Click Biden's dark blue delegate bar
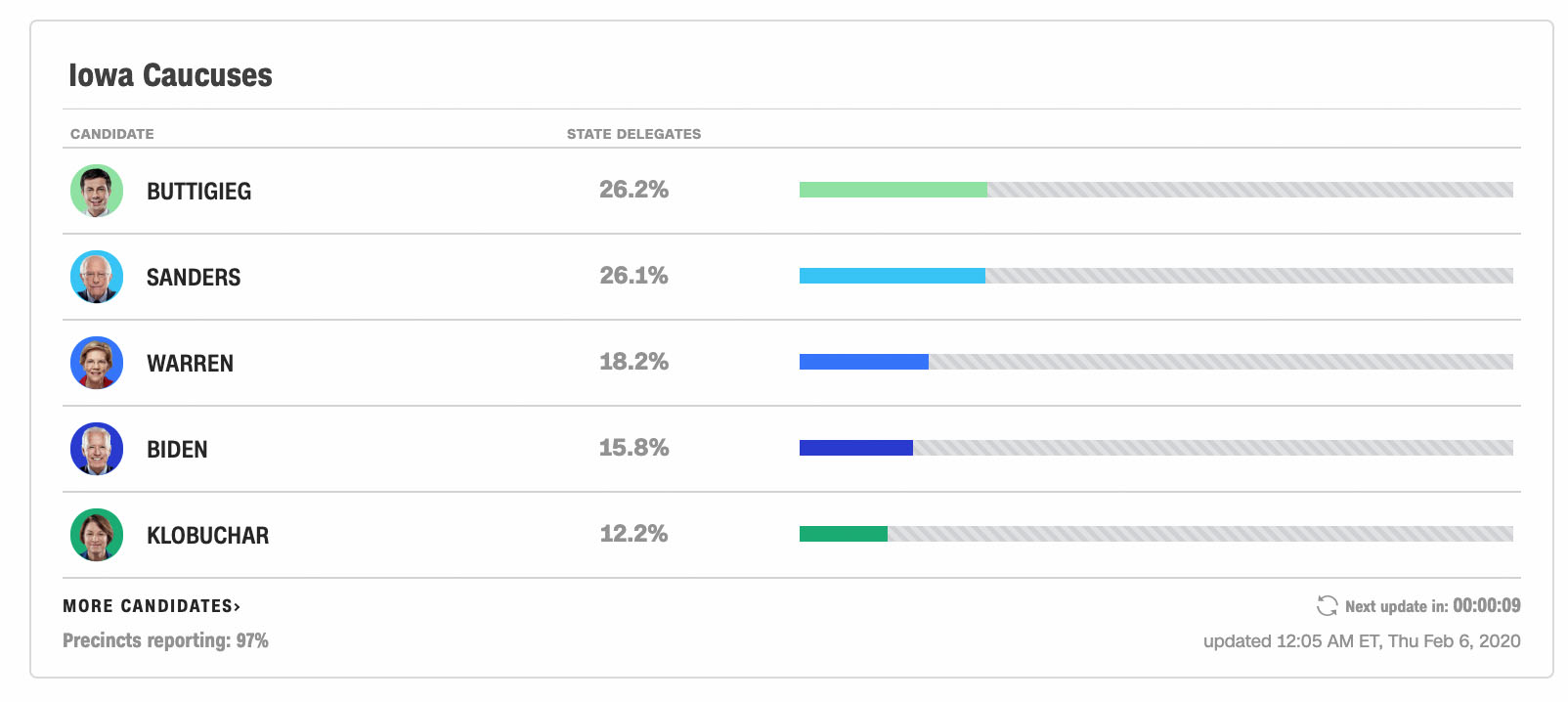Image resolution: width=1568 pixels, height=702 pixels. click(x=855, y=448)
